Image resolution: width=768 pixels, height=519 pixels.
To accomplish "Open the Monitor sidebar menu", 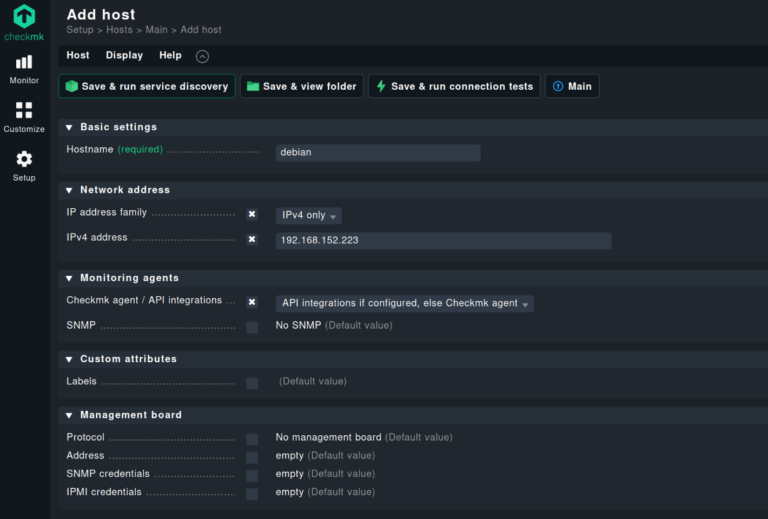I will (x=24, y=68).
